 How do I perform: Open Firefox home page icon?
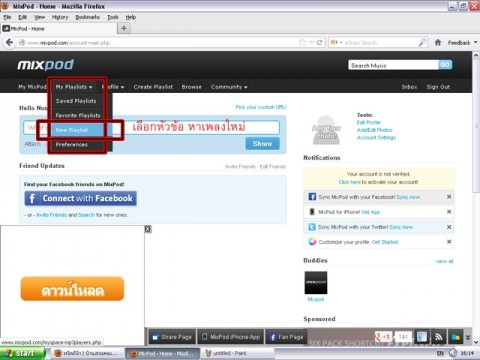coord(438,42)
